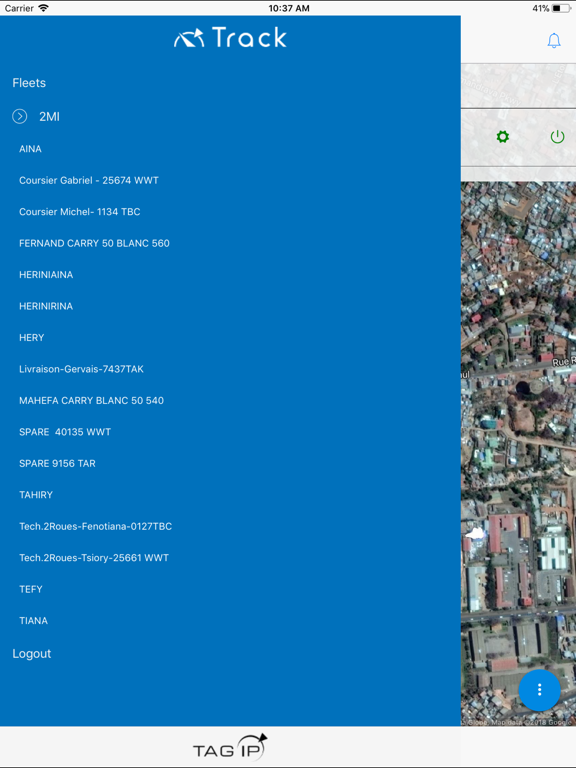Select SPARE 9156 TAR

57,463
